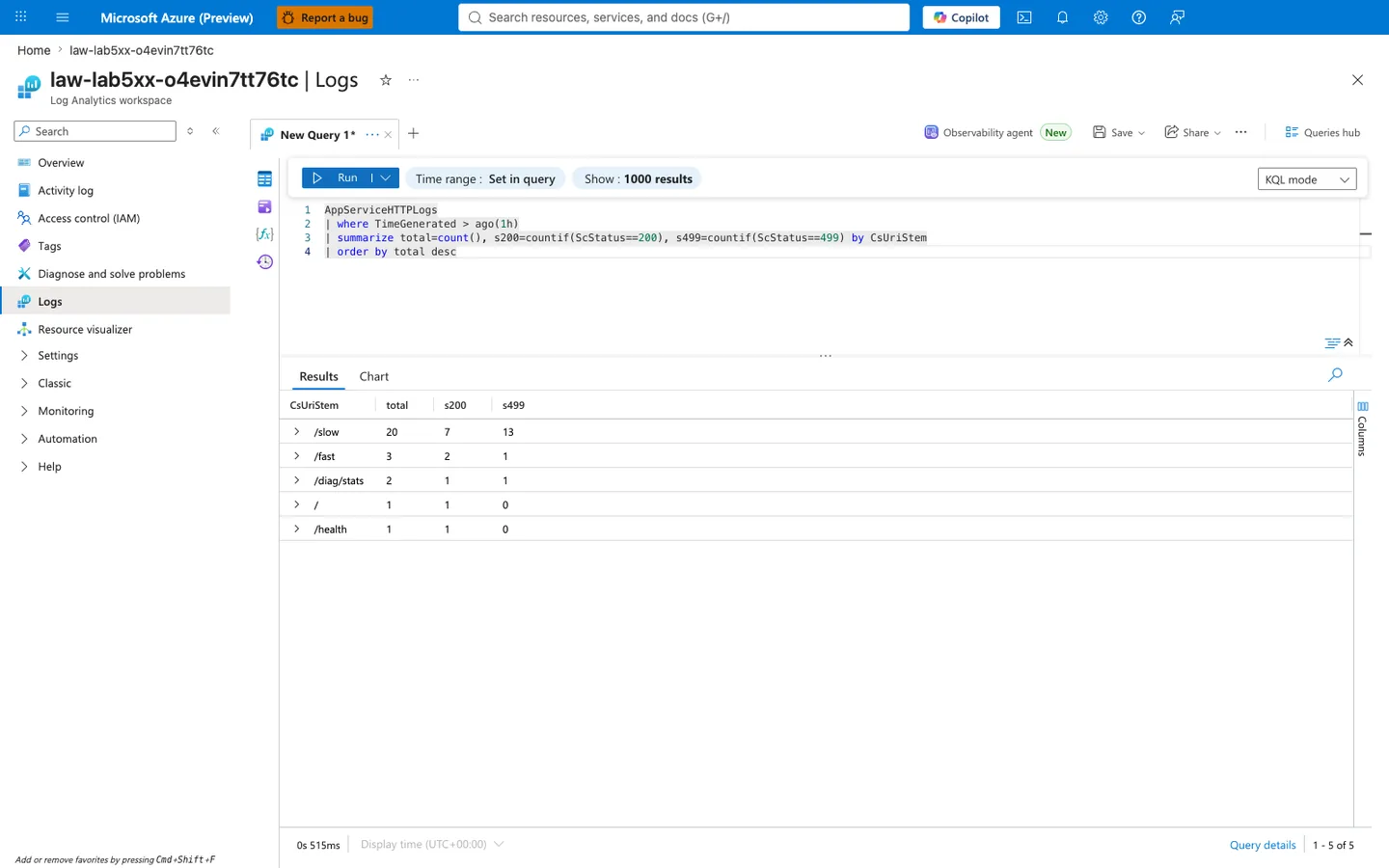Screen dimensions: 1389x868
Task: Click the Azure global search box
Action: point(684,17)
